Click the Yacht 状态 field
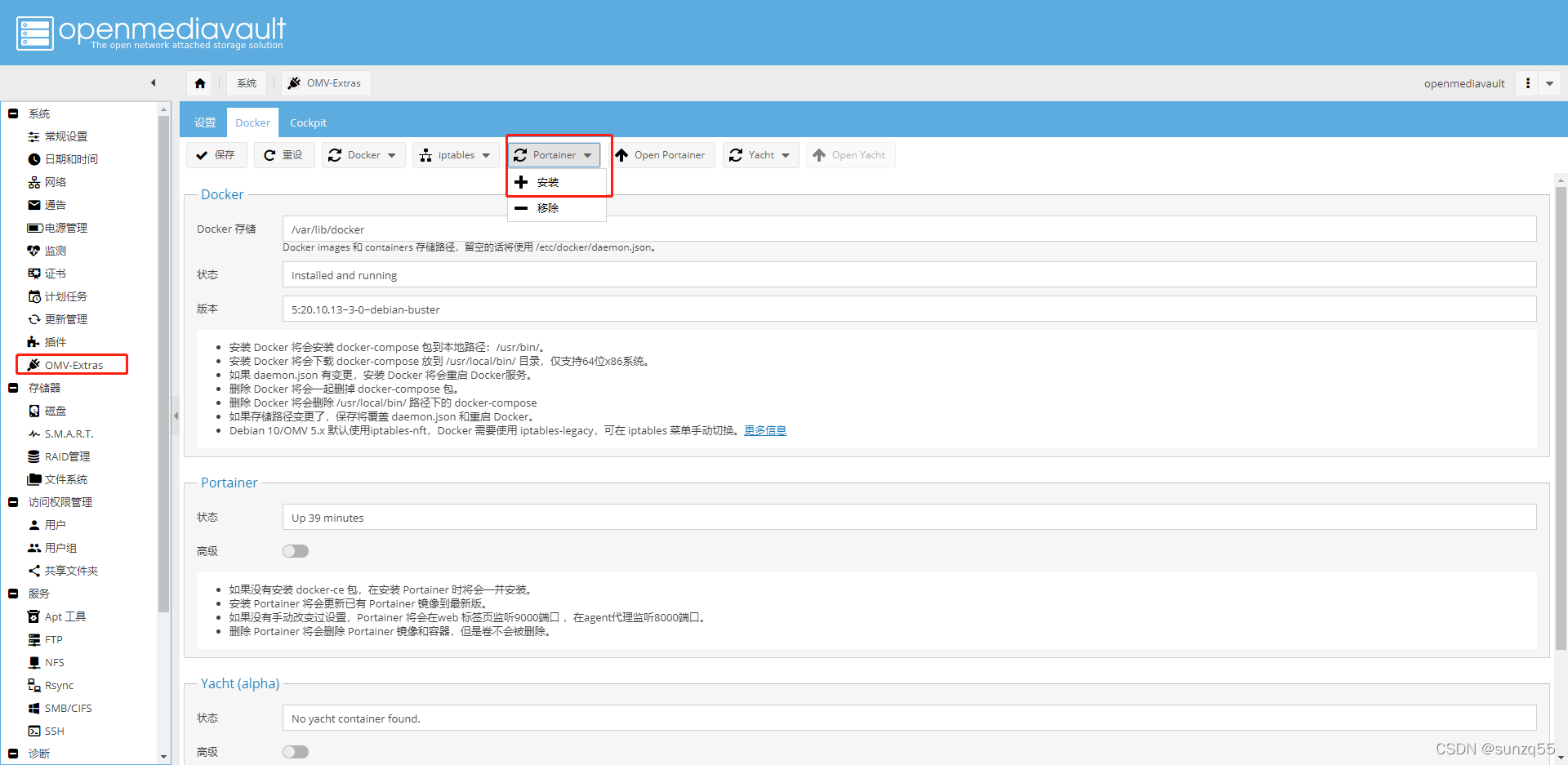This screenshot has height=765, width=1568. pos(909,718)
